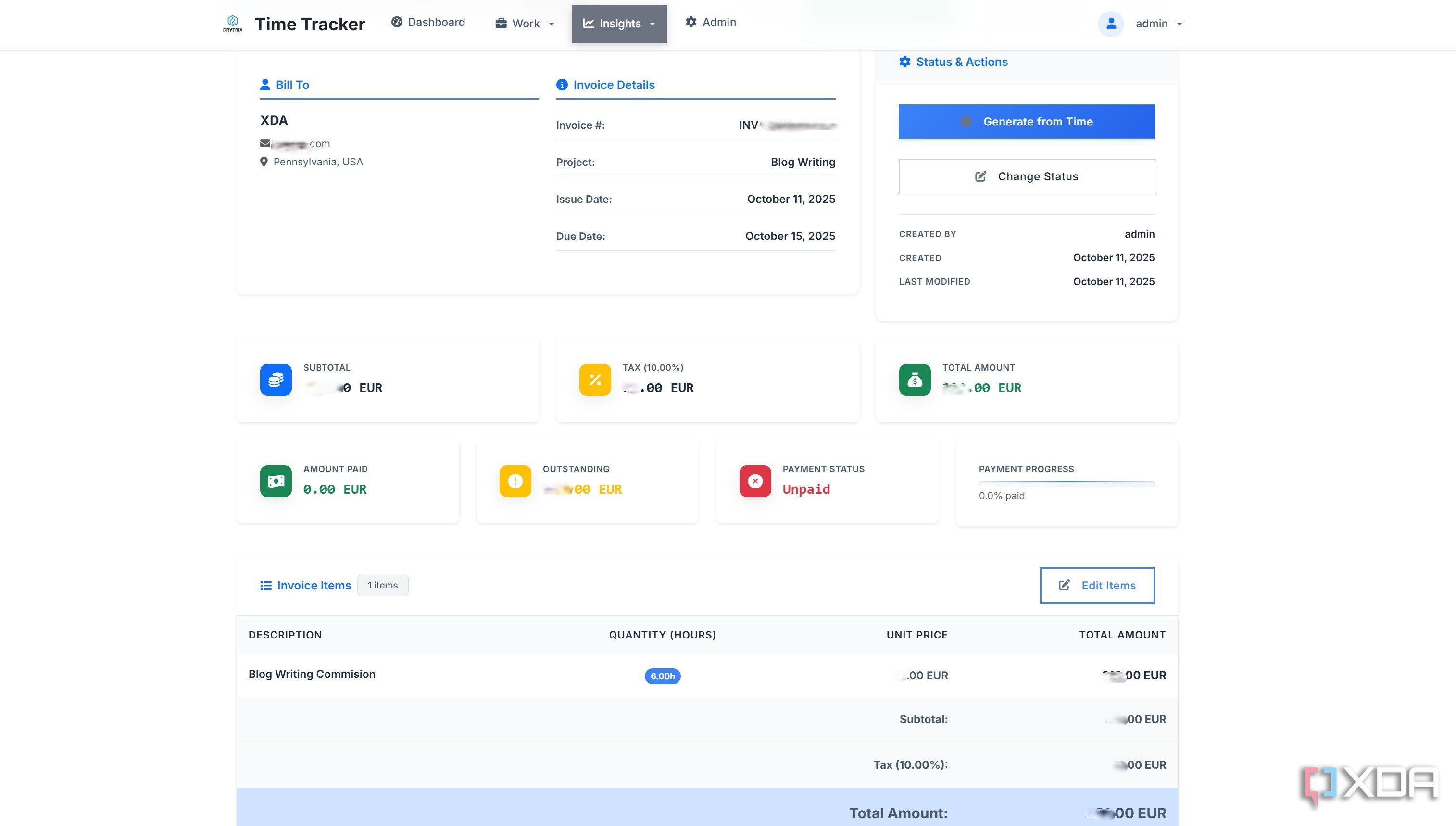
Task: Click the Invoice Items heading
Action: click(314, 586)
